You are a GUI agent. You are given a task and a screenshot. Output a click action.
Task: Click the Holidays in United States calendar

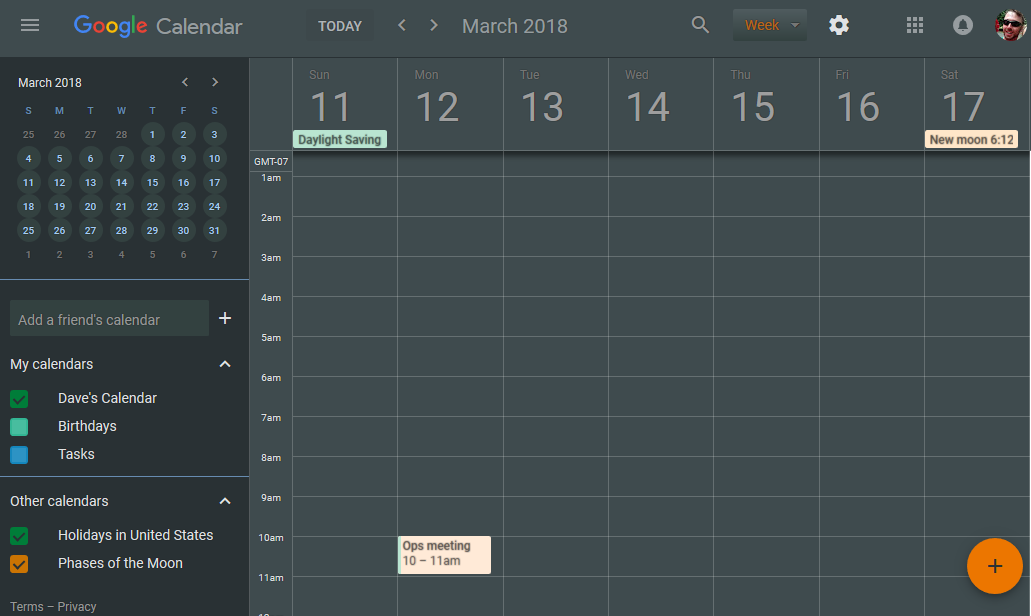[135, 535]
